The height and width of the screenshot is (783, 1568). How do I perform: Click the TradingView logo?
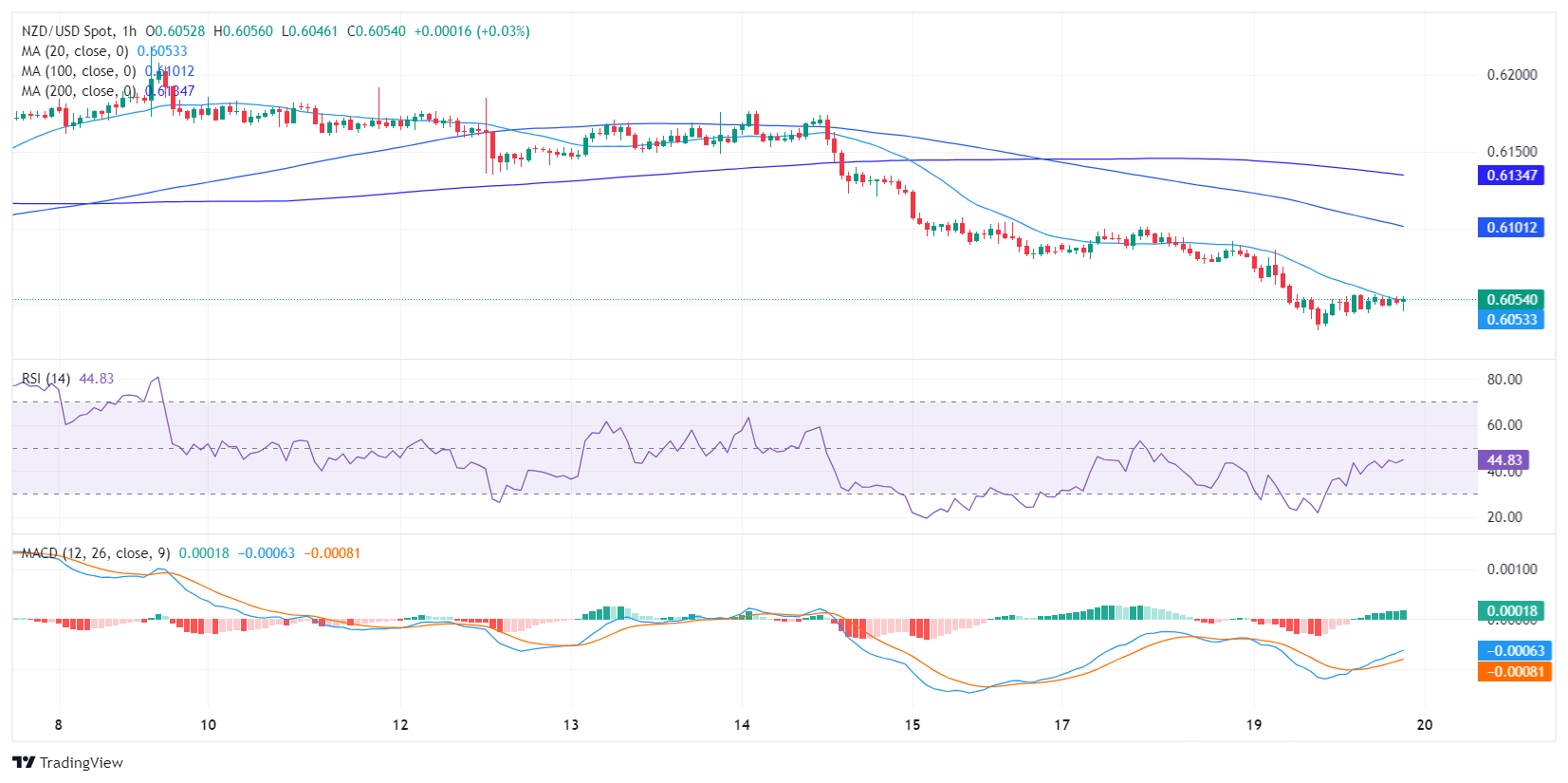[x=67, y=762]
